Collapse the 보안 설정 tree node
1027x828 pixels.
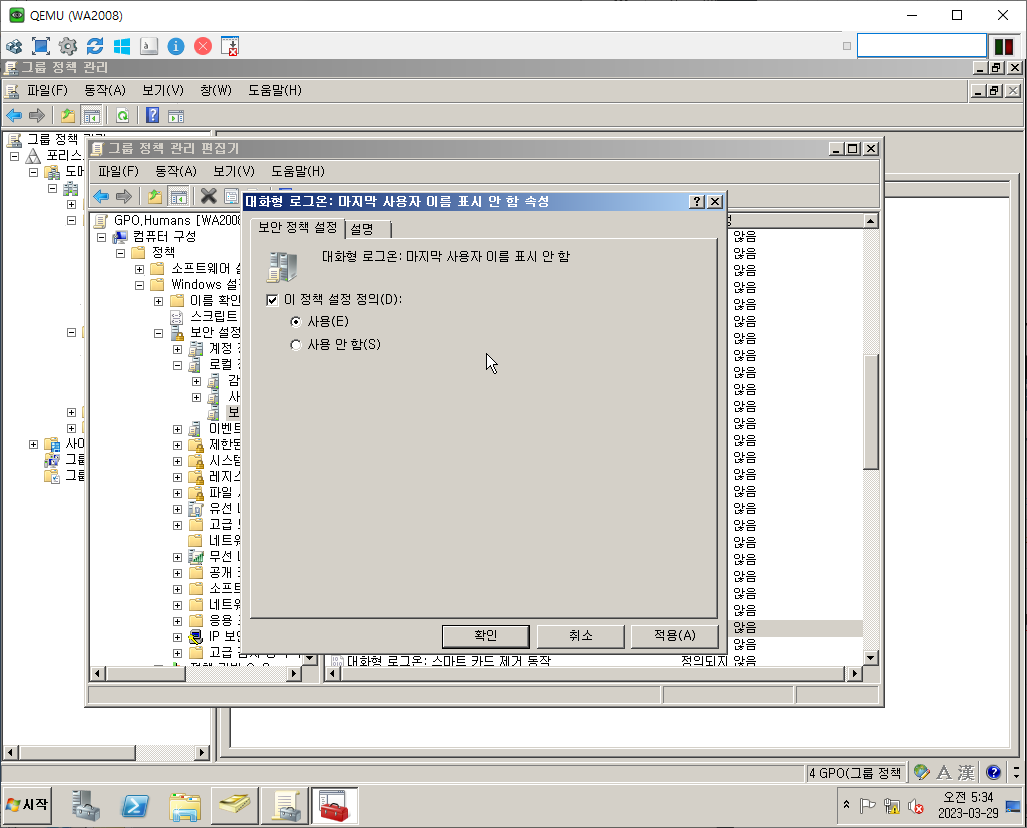tap(159, 333)
